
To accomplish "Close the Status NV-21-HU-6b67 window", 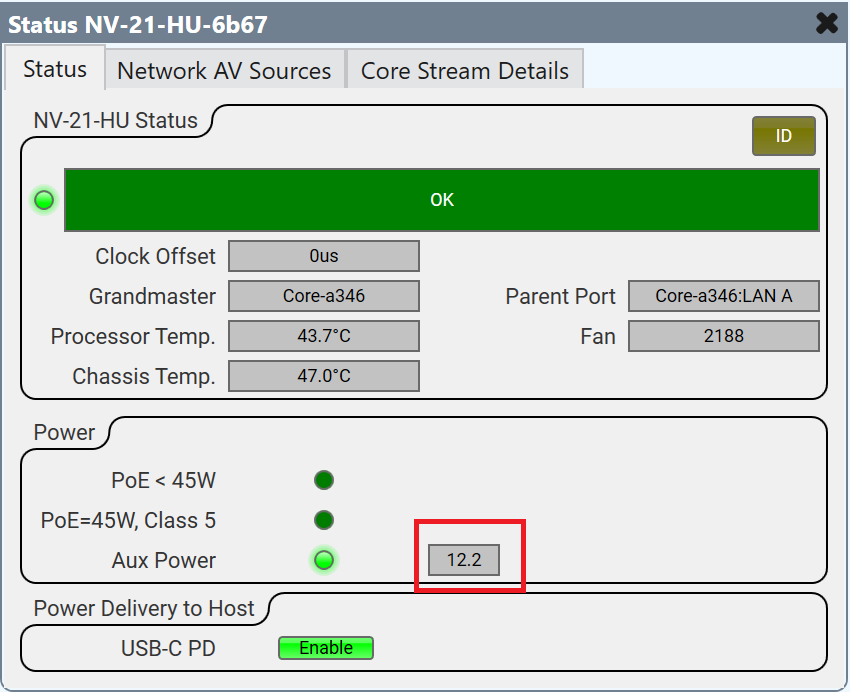I will (826, 23).
